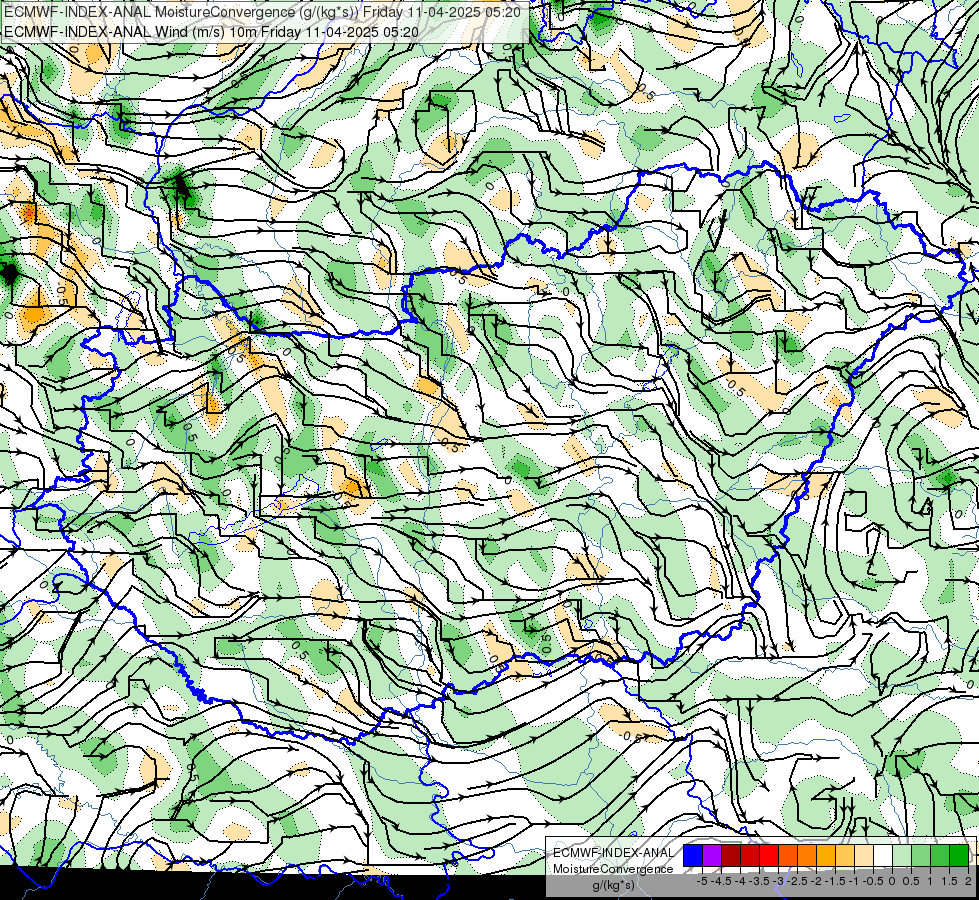979x900 pixels.
Task: Click the '-2.5' legend scale value
Action: click(797, 881)
